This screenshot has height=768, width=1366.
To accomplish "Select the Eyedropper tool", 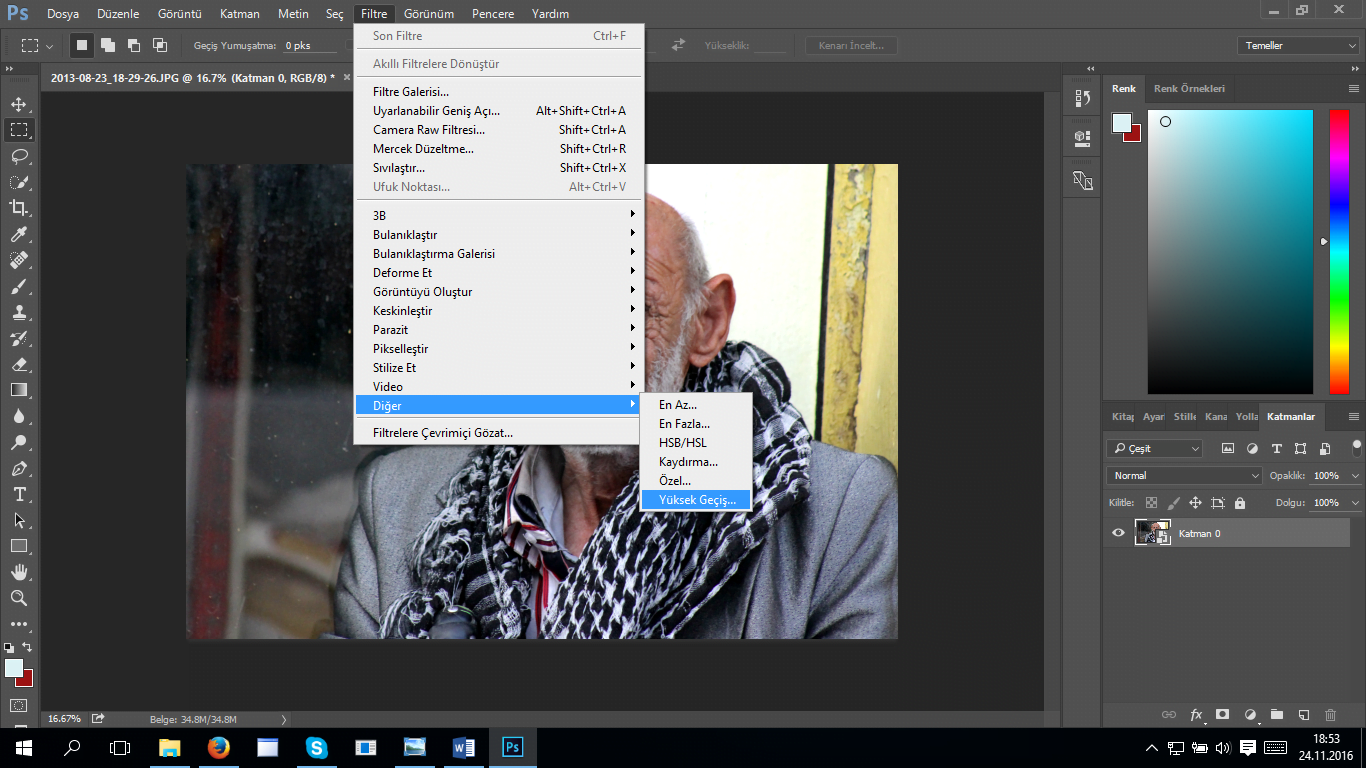I will coord(20,234).
